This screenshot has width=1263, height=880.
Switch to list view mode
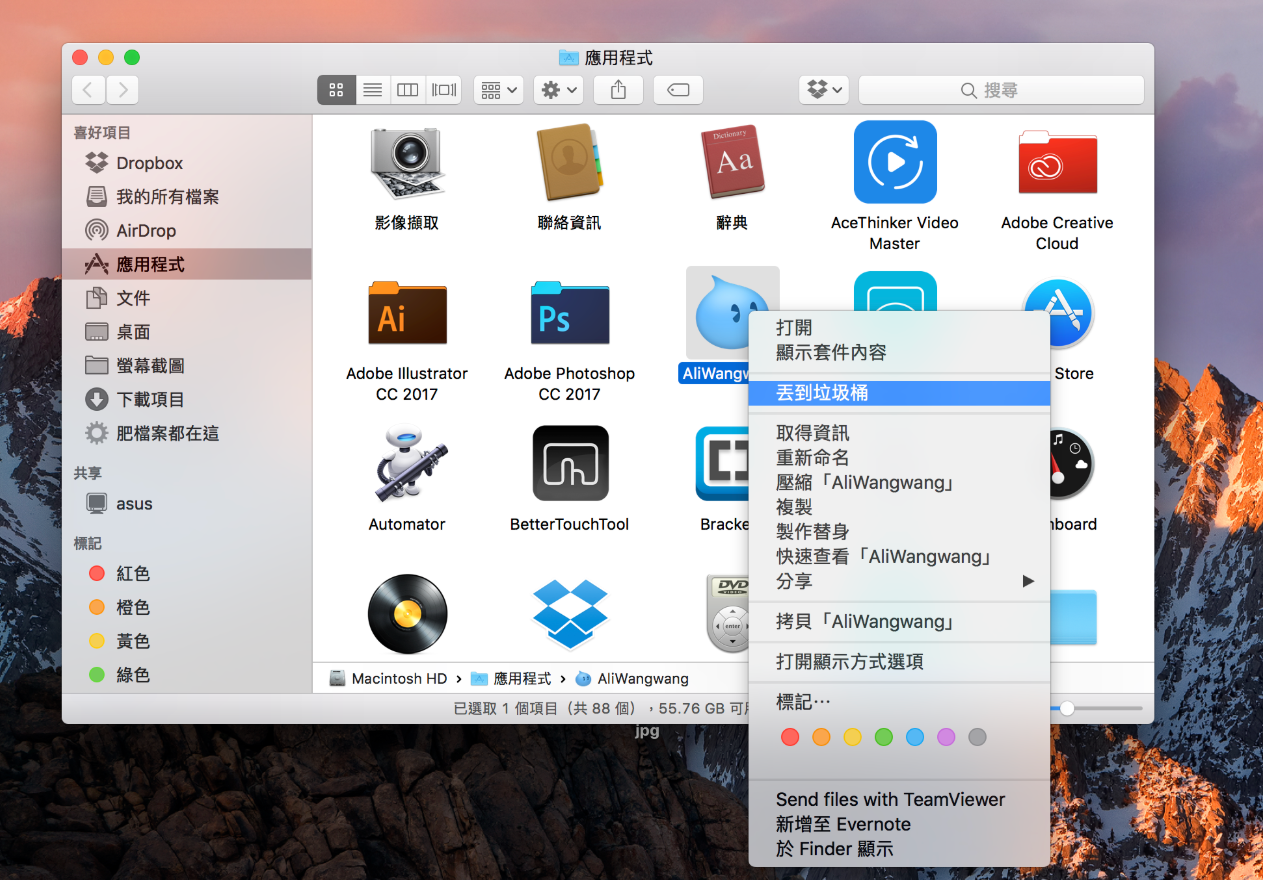point(372,90)
